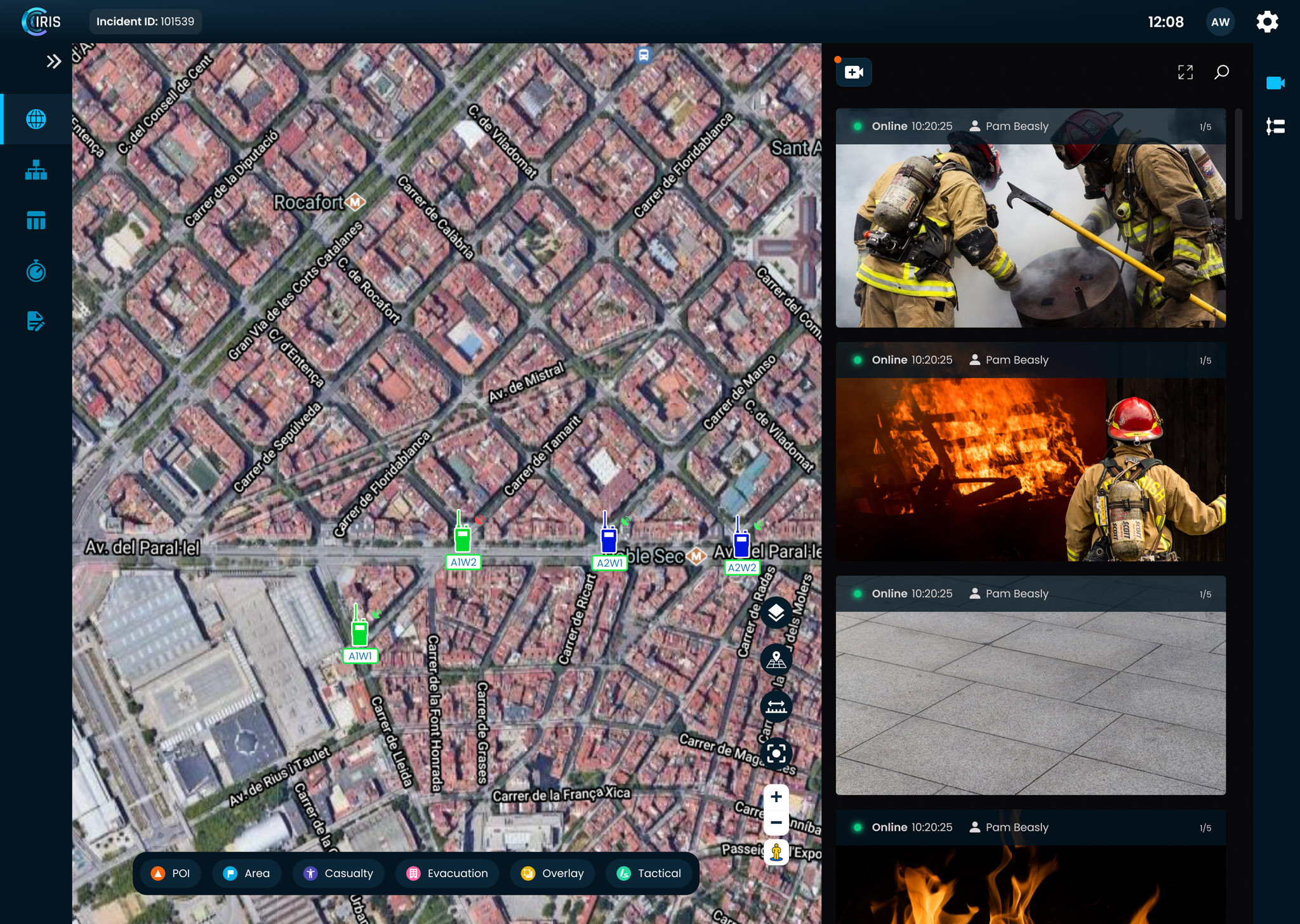Switch to the task list panel tab
Screen dimensions: 1300x924
pyautogui.click(x=1275, y=126)
